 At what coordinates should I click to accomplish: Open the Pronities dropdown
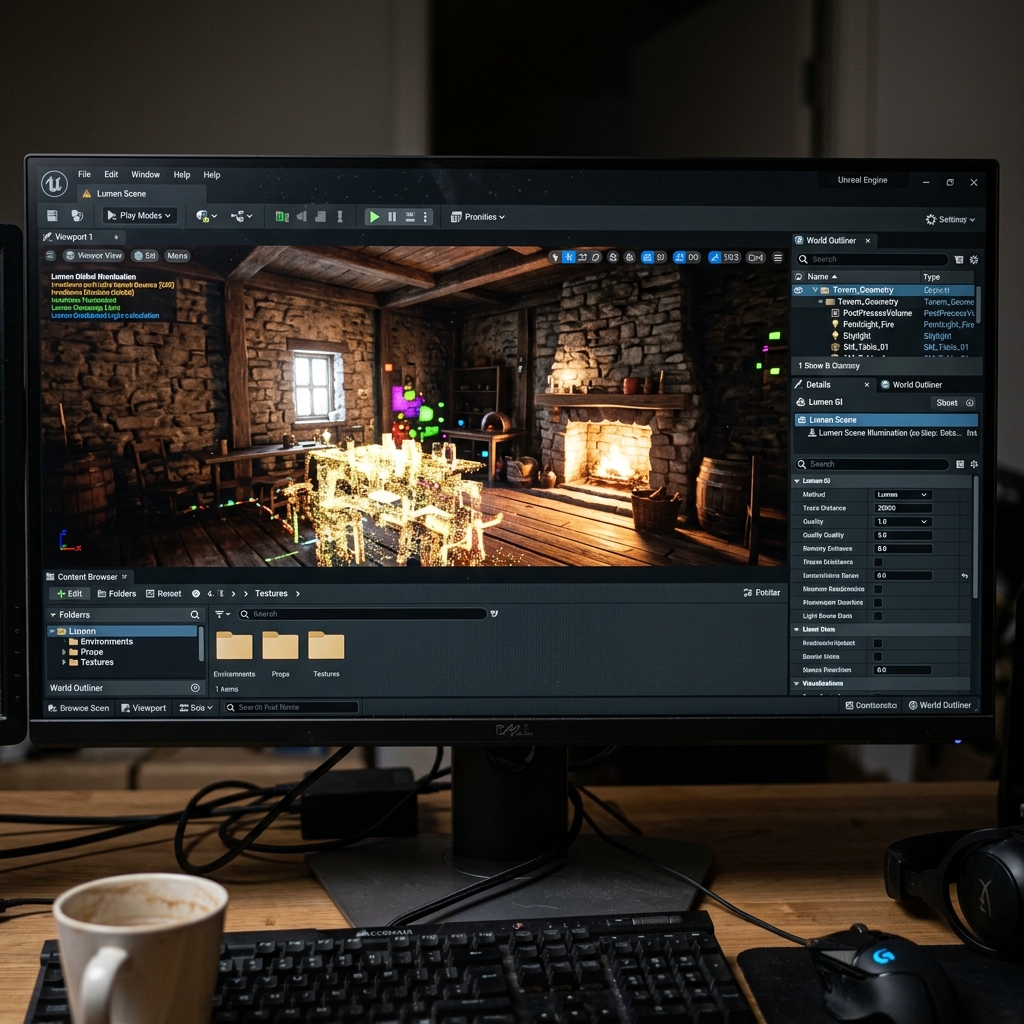[478, 217]
